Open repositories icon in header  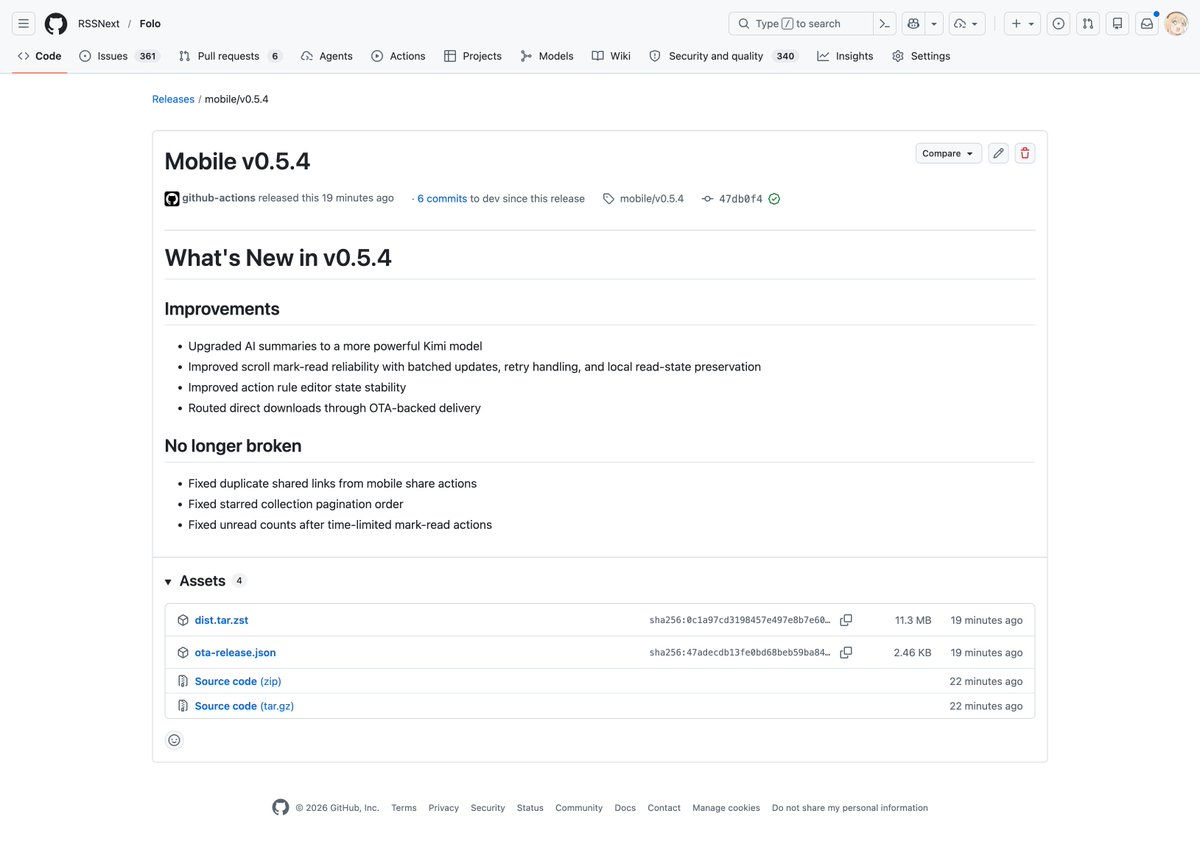pos(1118,23)
